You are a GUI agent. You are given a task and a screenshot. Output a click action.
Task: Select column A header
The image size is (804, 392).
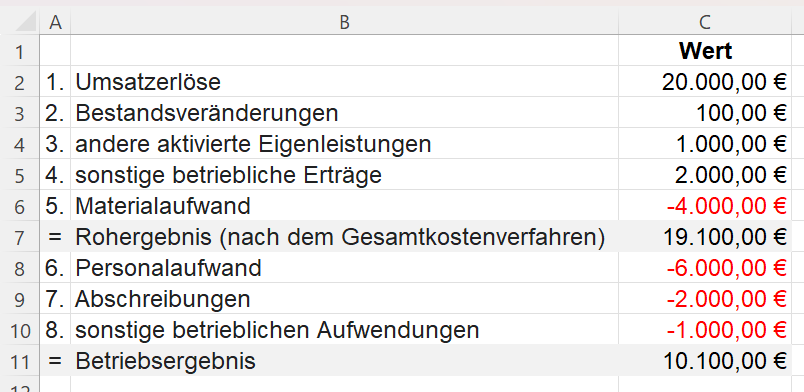point(55,22)
